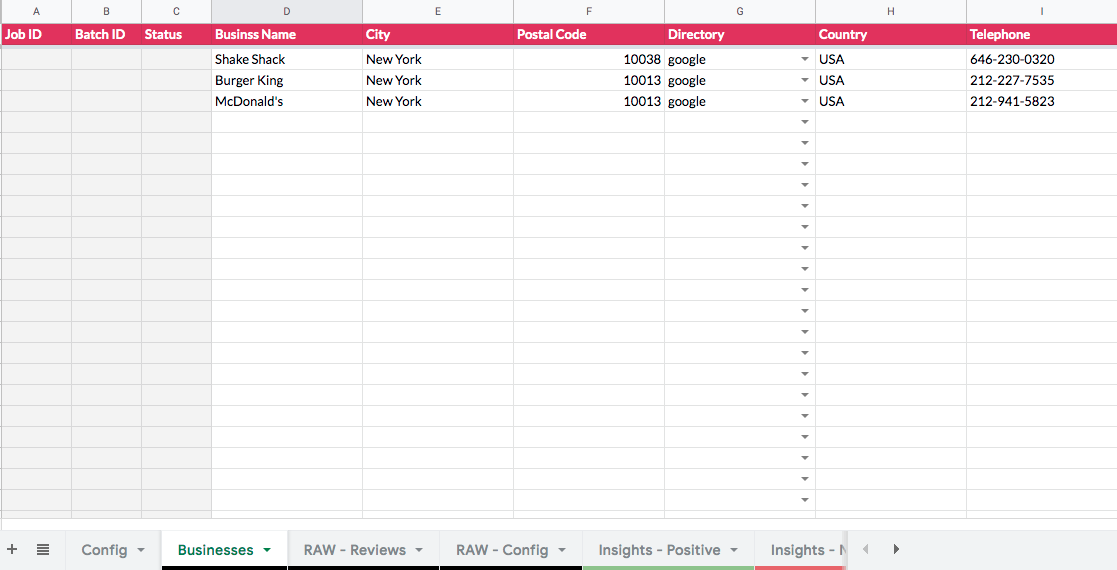The height and width of the screenshot is (570, 1117).
Task: Open the Businesses tab options arrow
Action: (x=267, y=550)
